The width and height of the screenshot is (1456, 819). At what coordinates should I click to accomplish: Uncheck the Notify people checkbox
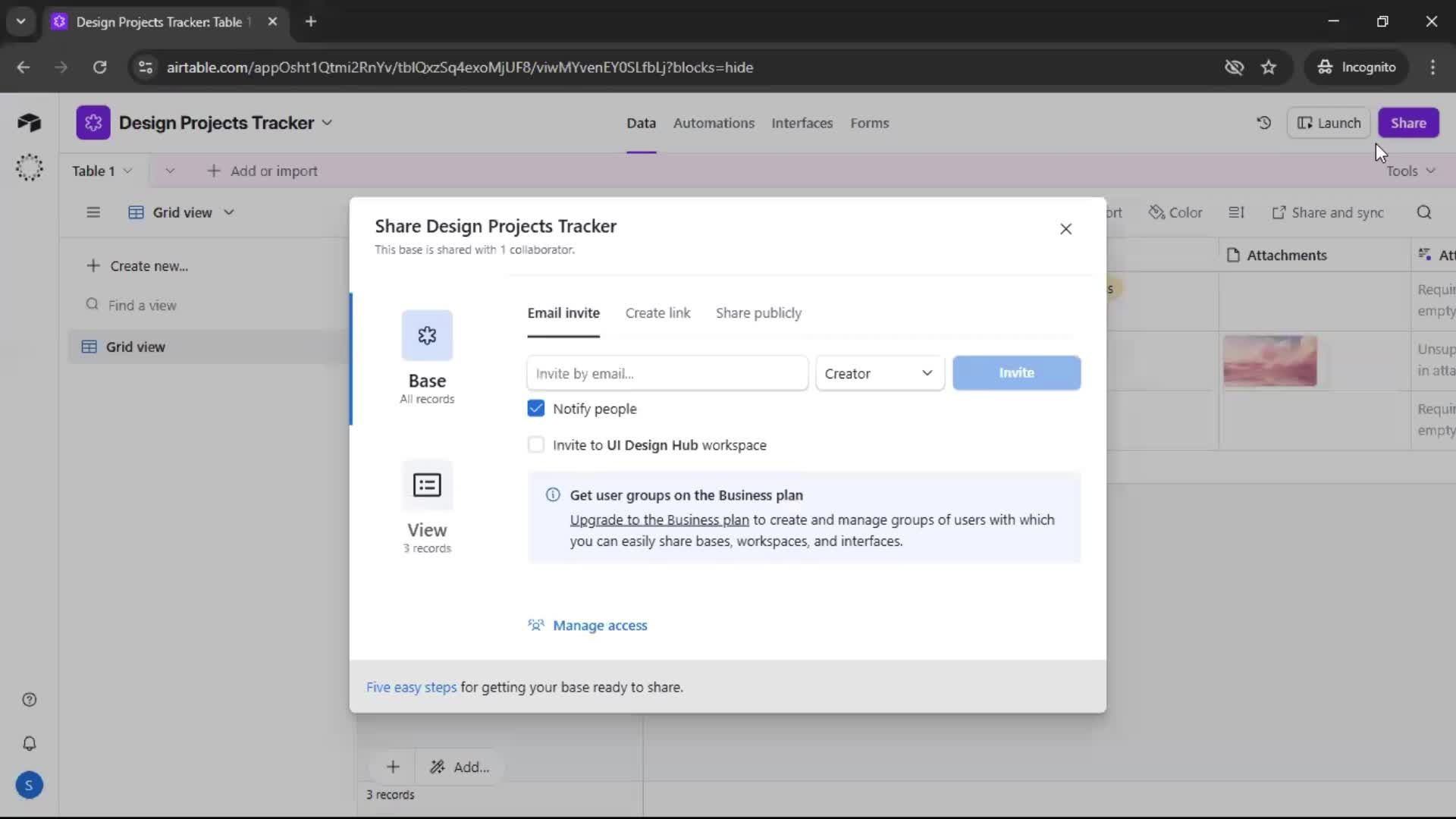[x=536, y=409]
